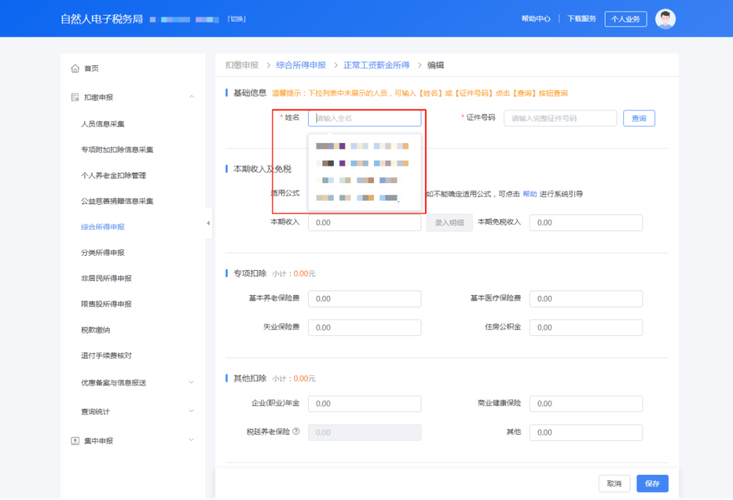Select 专项附加扣除信息采集 menu item

pyautogui.click(x=117, y=150)
